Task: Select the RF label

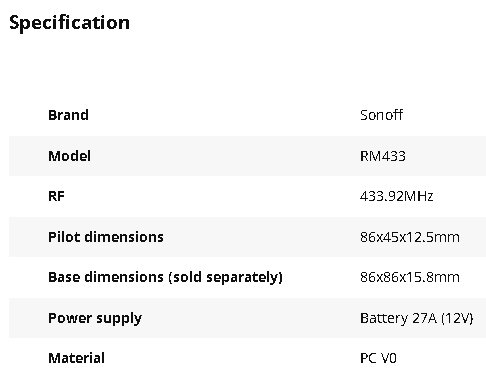Action: point(56,196)
